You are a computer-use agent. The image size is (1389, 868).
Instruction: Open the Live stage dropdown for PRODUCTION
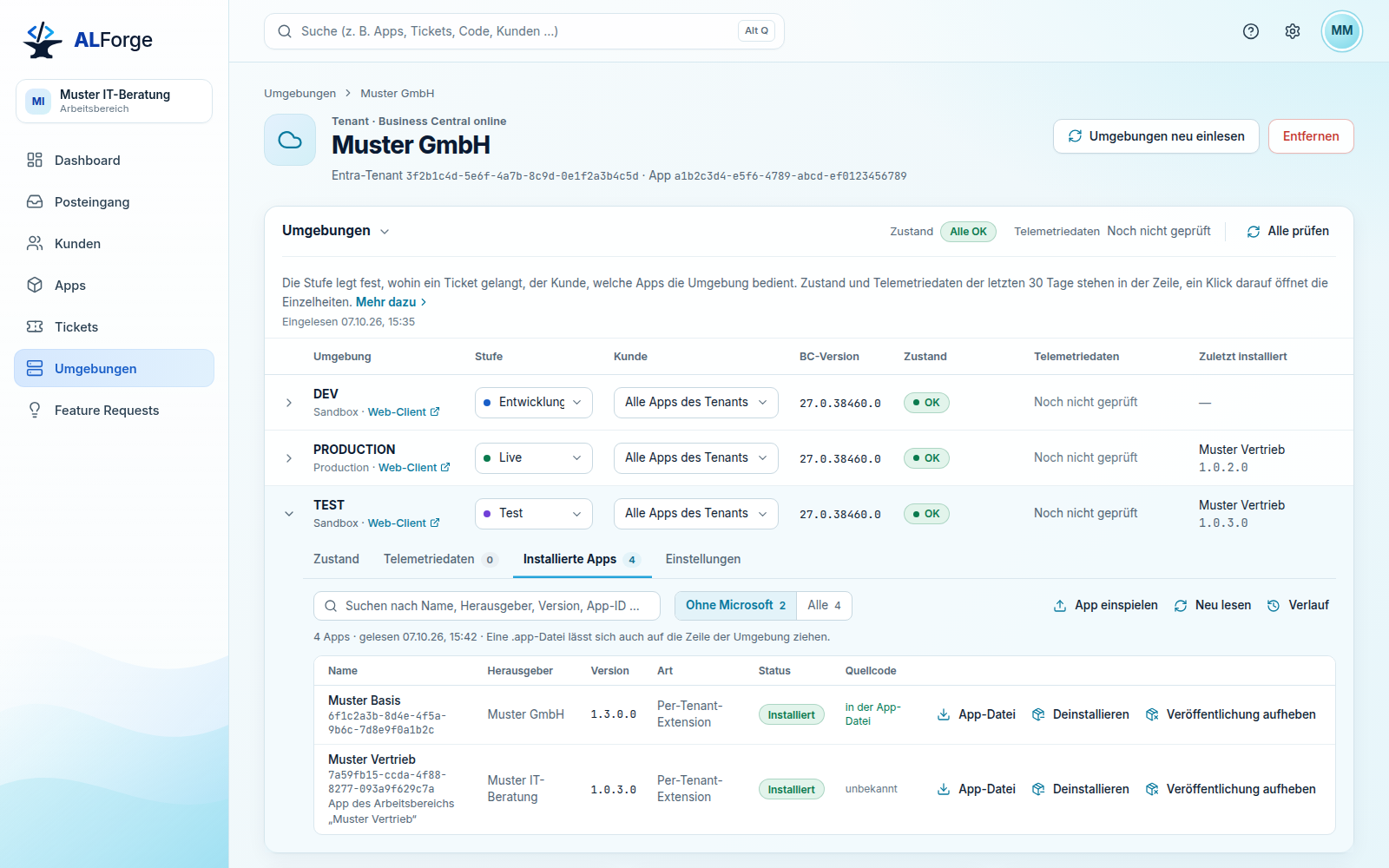point(534,458)
